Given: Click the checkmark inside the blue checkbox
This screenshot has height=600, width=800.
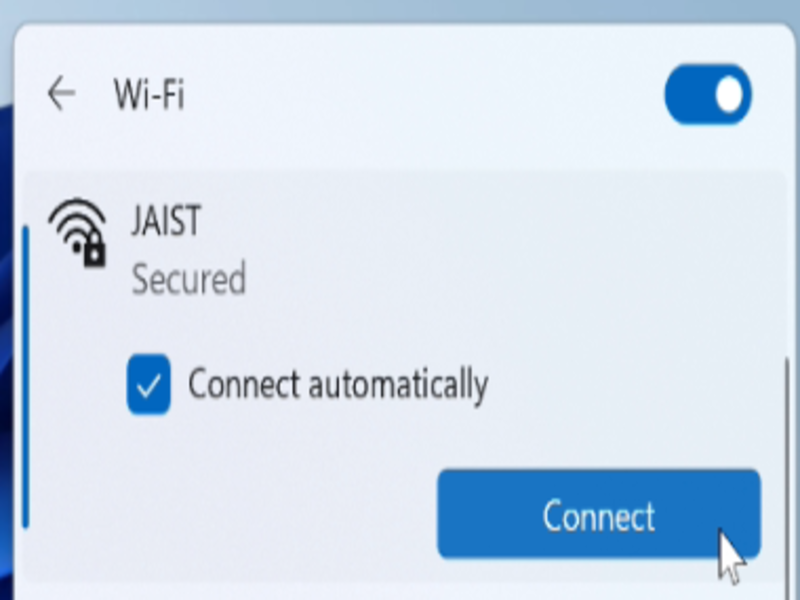Looking at the screenshot, I should point(148,386).
